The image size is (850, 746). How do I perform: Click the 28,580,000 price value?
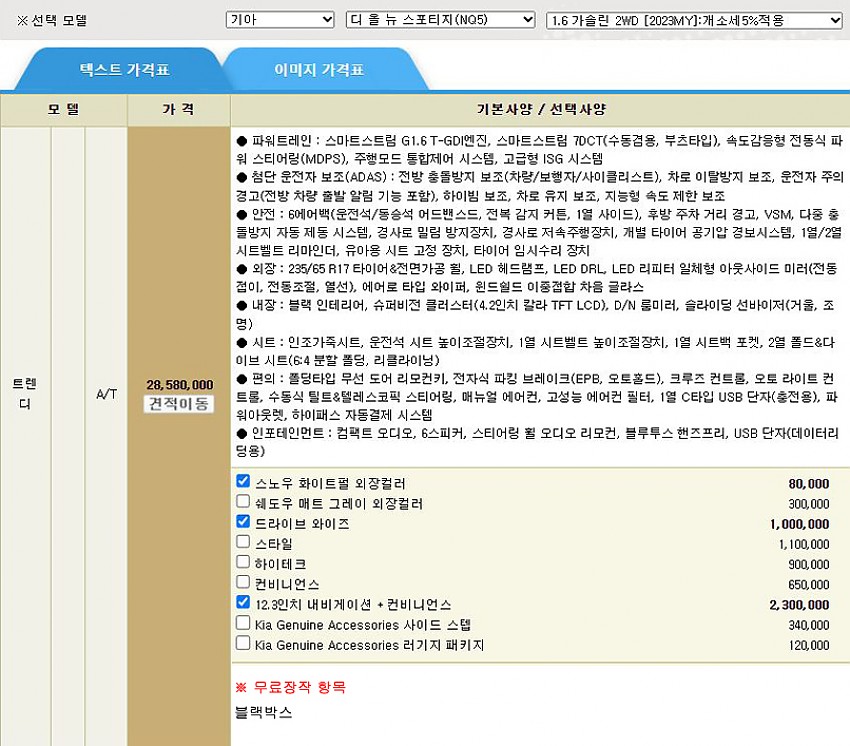click(x=179, y=384)
